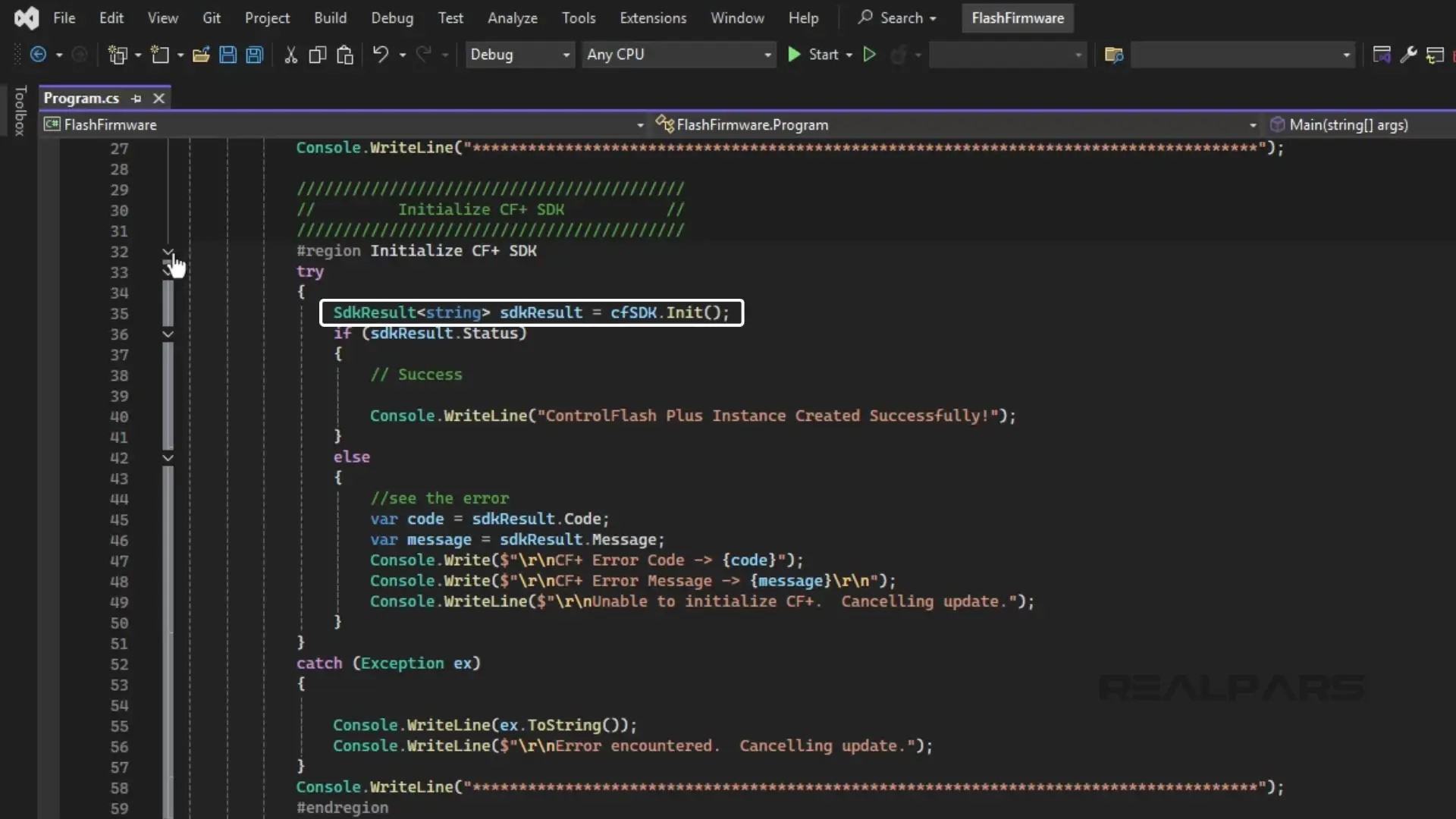The width and height of the screenshot is (1456, 819).
Task: Collapse the if block at line 36
Action: coord(168,334)
